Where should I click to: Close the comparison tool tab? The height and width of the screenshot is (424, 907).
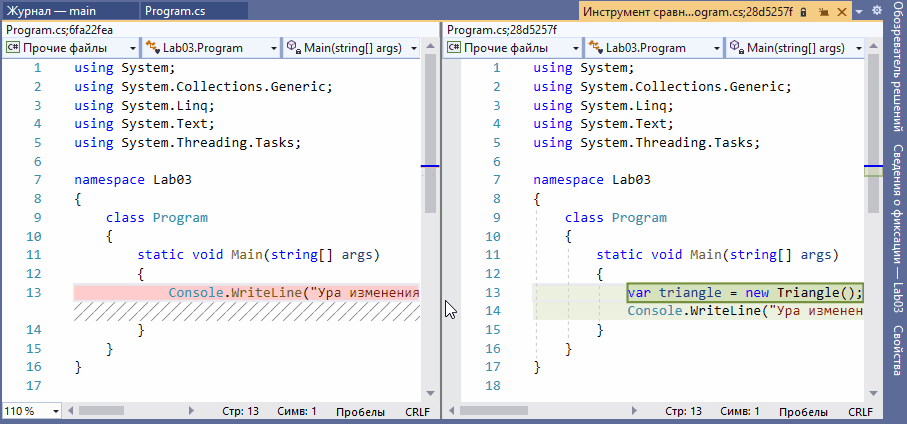(x=842, y=12)
